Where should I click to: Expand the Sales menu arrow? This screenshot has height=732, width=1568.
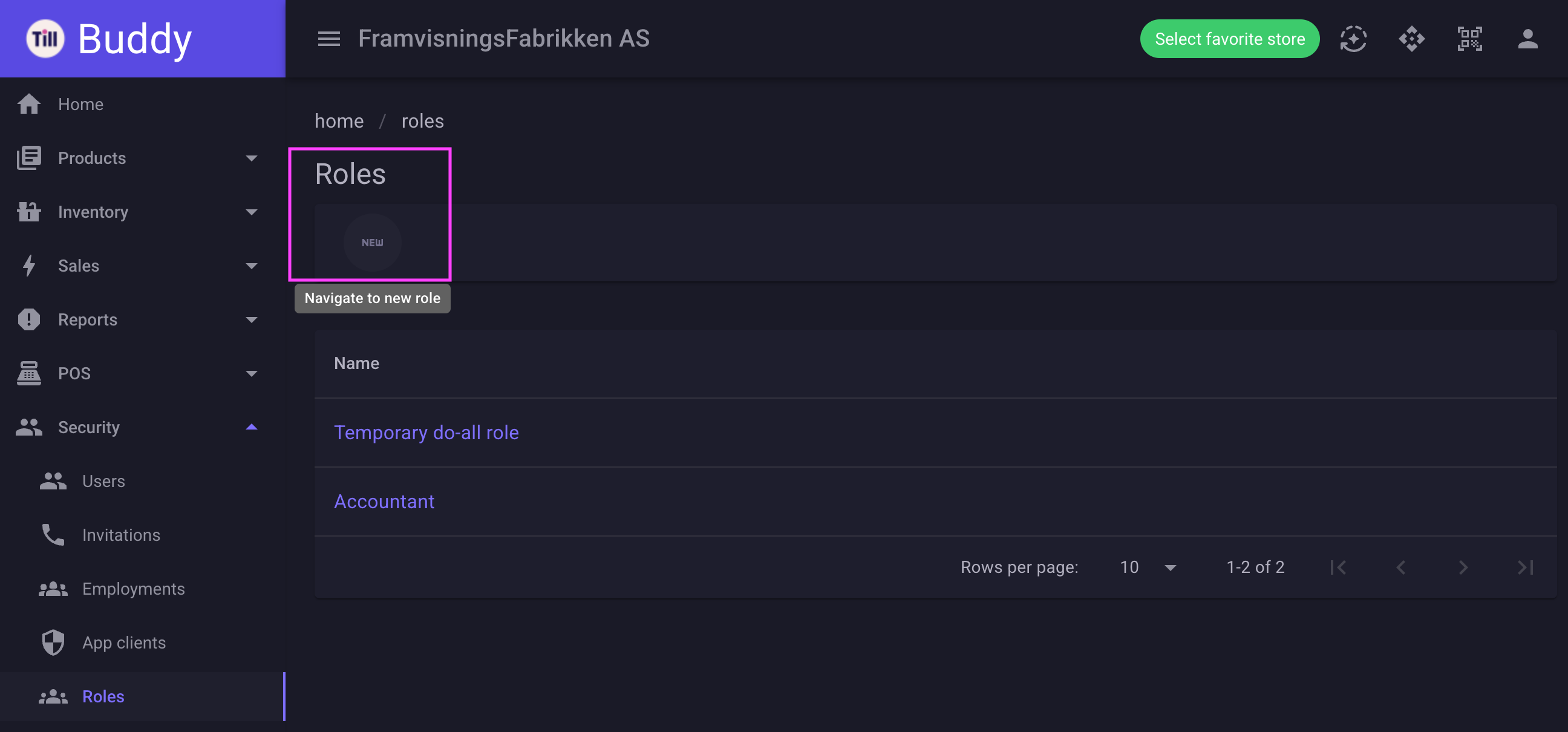point(252,266)
